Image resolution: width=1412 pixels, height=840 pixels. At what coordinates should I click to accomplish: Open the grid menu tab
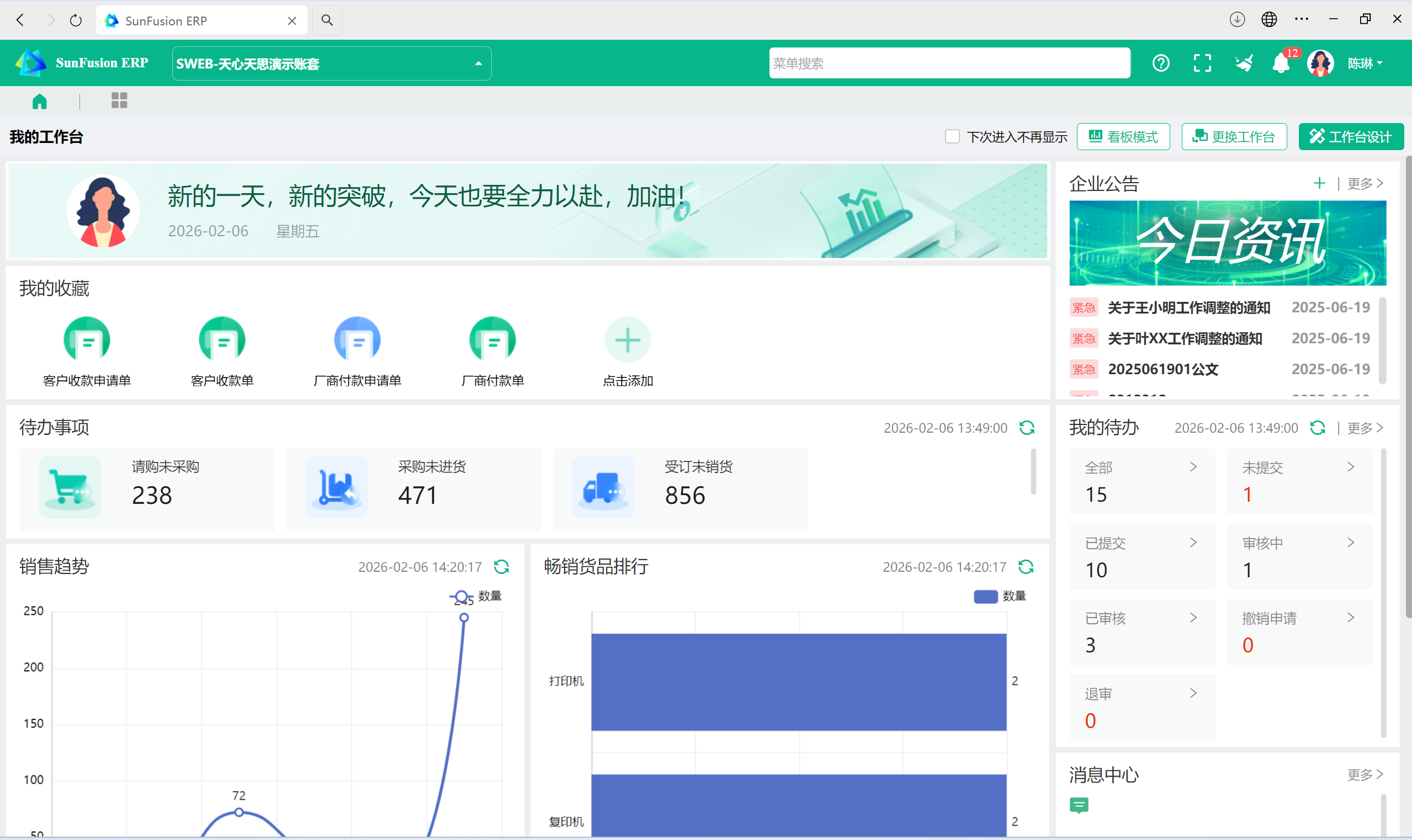pos(119,101)
